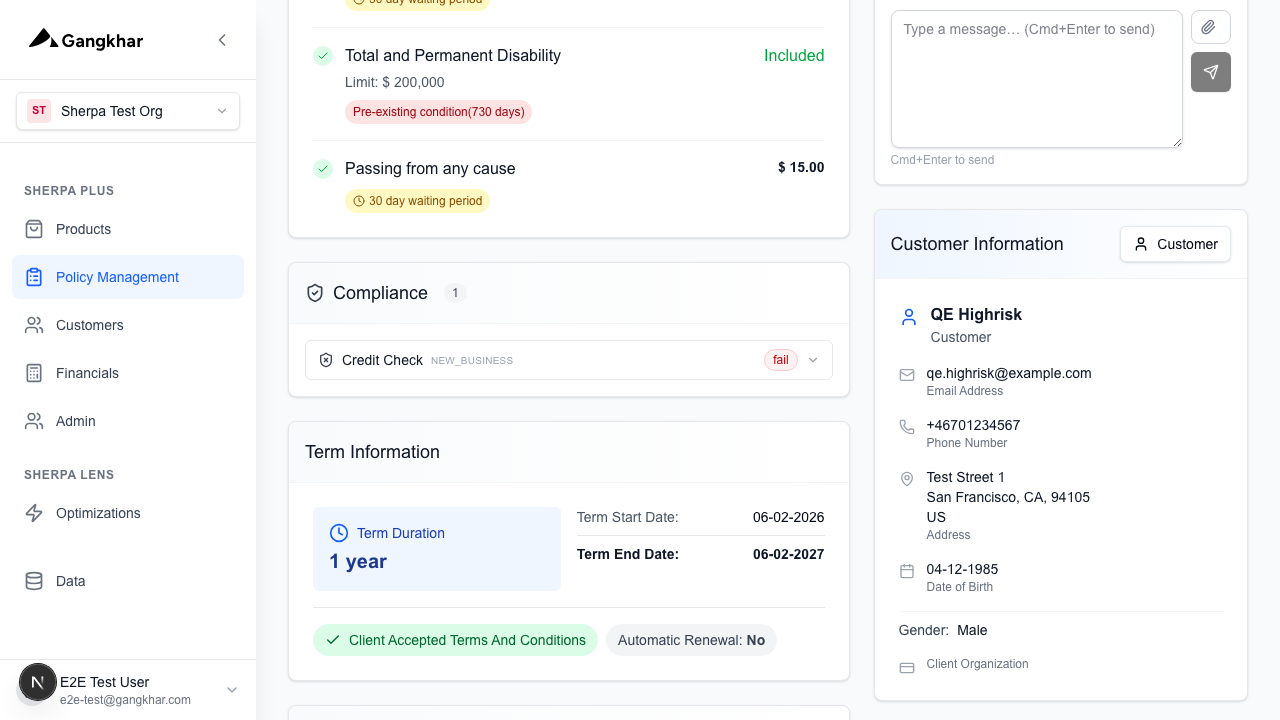Expand the Credit Check compliance row
Viewport: 1280px width, 720px height.
(x=569, y=360)
